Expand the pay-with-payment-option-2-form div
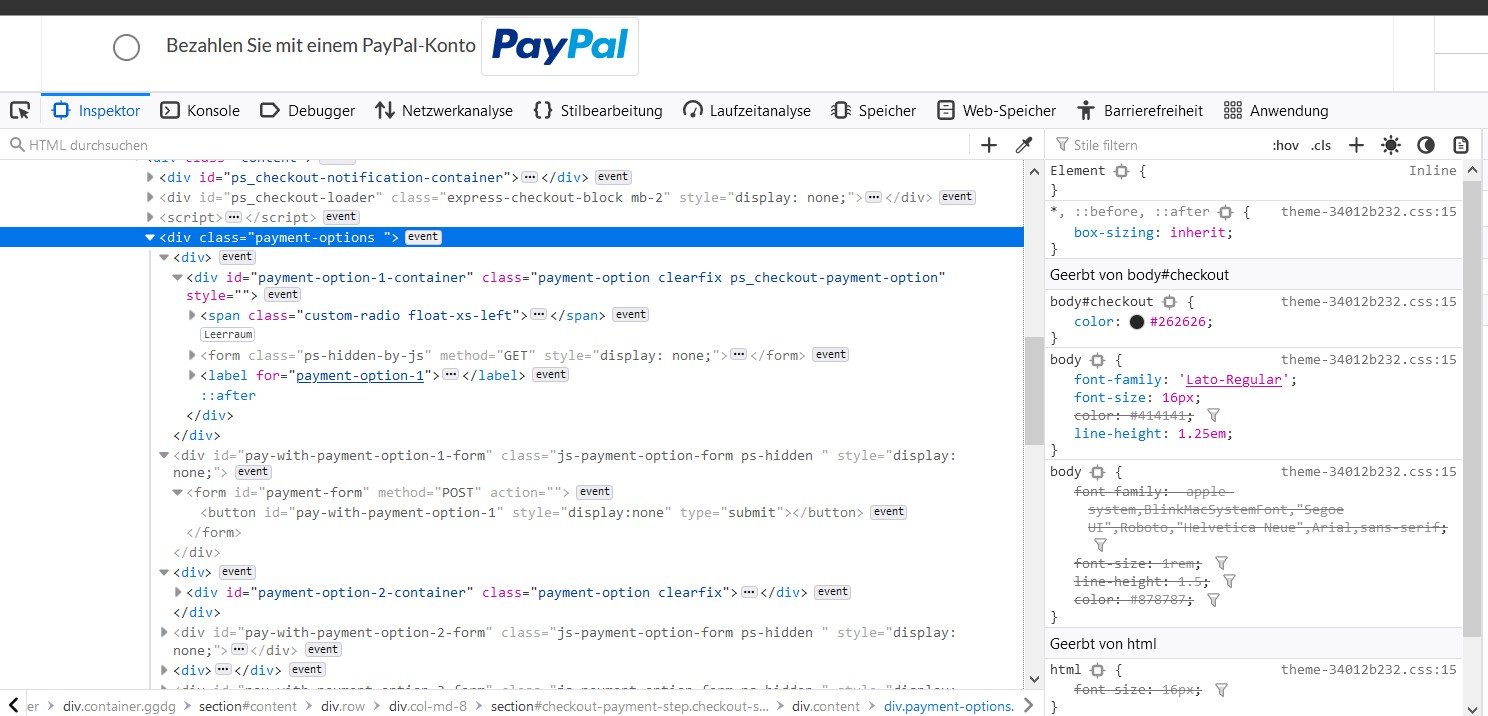The image size is (1488, 716). (164, 632)
